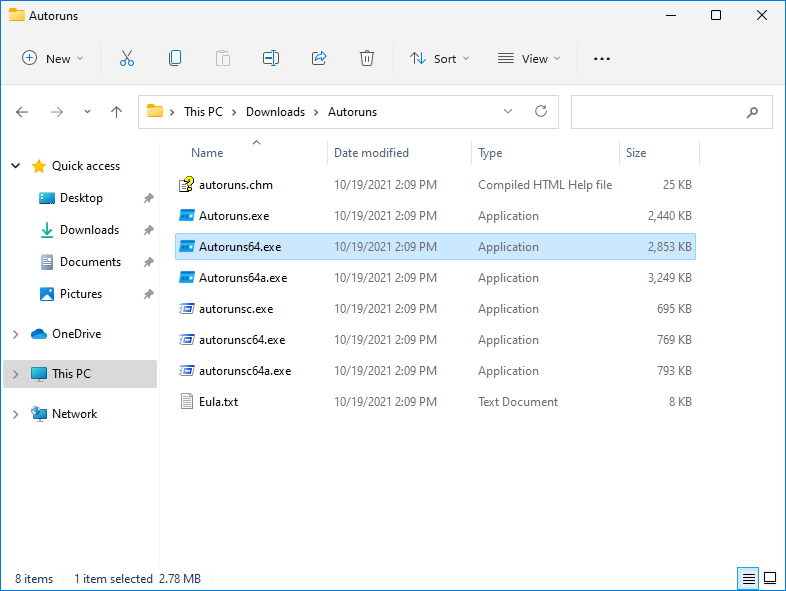The width and height of the screenshot is (786, 591).
Task: Expand the Network tree node
Action: pyautogui.click(x=16, y=414)
